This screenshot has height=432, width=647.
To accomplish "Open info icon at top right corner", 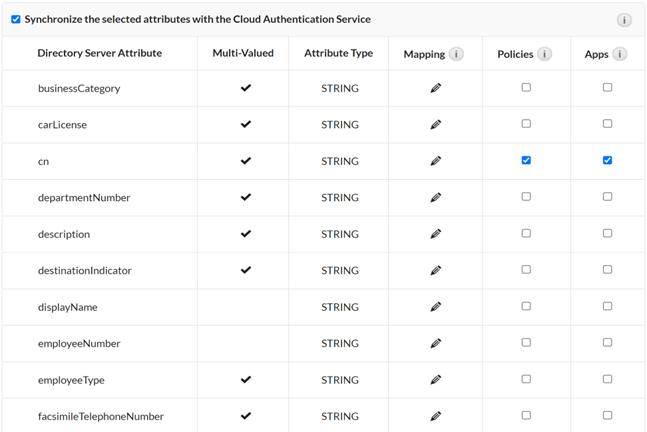I will click(x=624, y=20).
